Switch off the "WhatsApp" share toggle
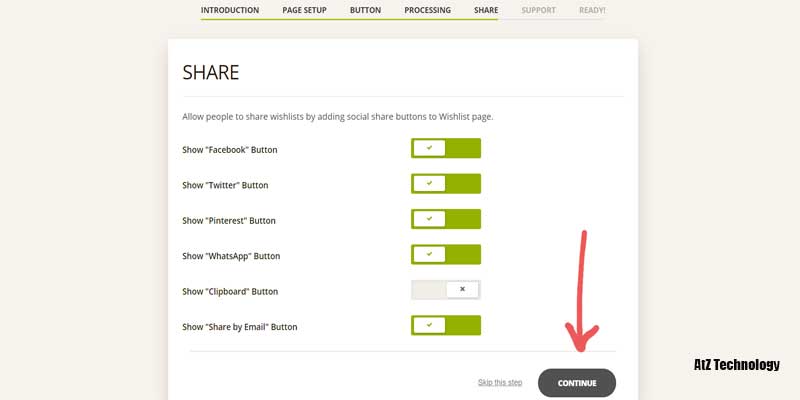 tap(446, 255)
